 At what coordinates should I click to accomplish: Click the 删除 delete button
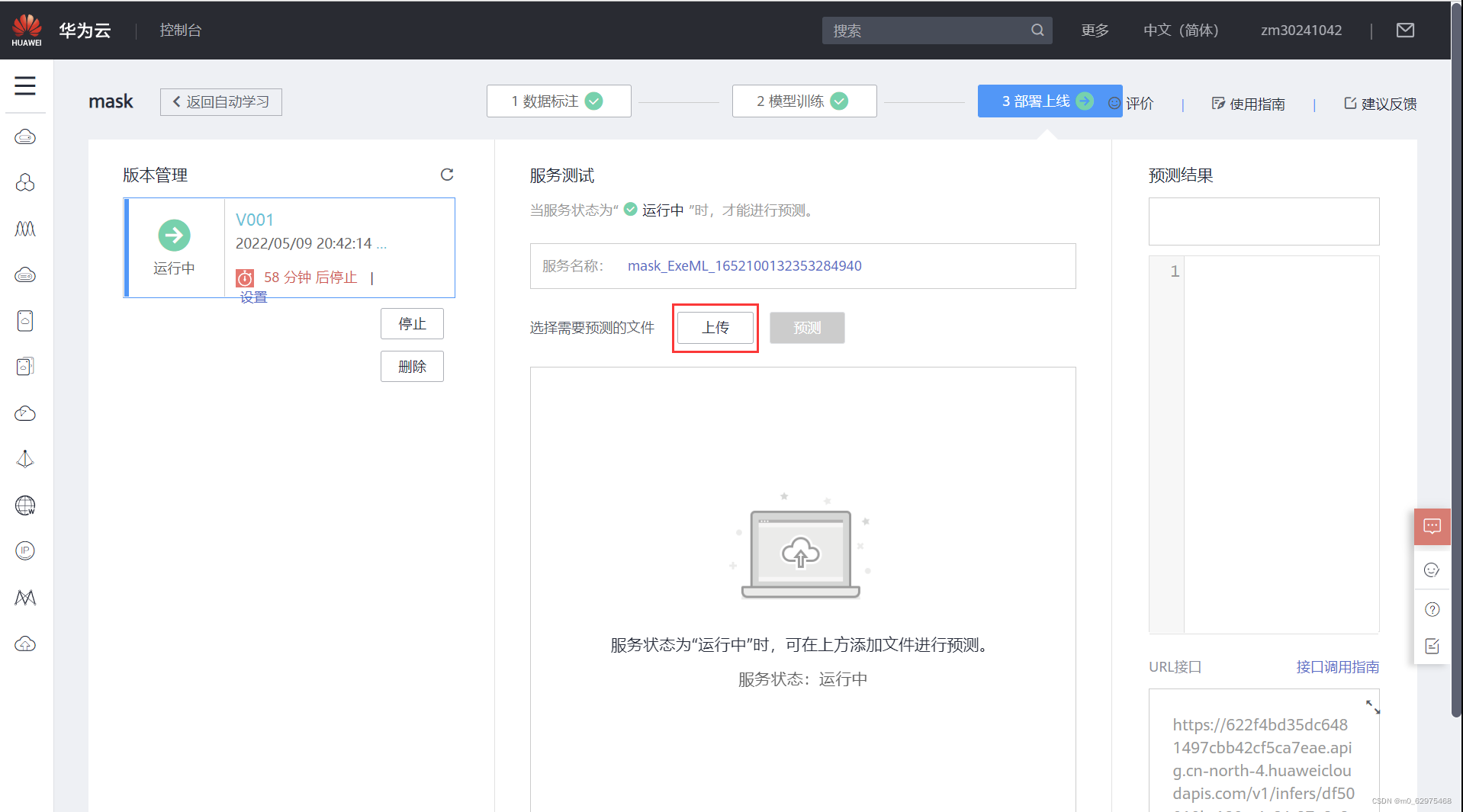pos(412,367)
